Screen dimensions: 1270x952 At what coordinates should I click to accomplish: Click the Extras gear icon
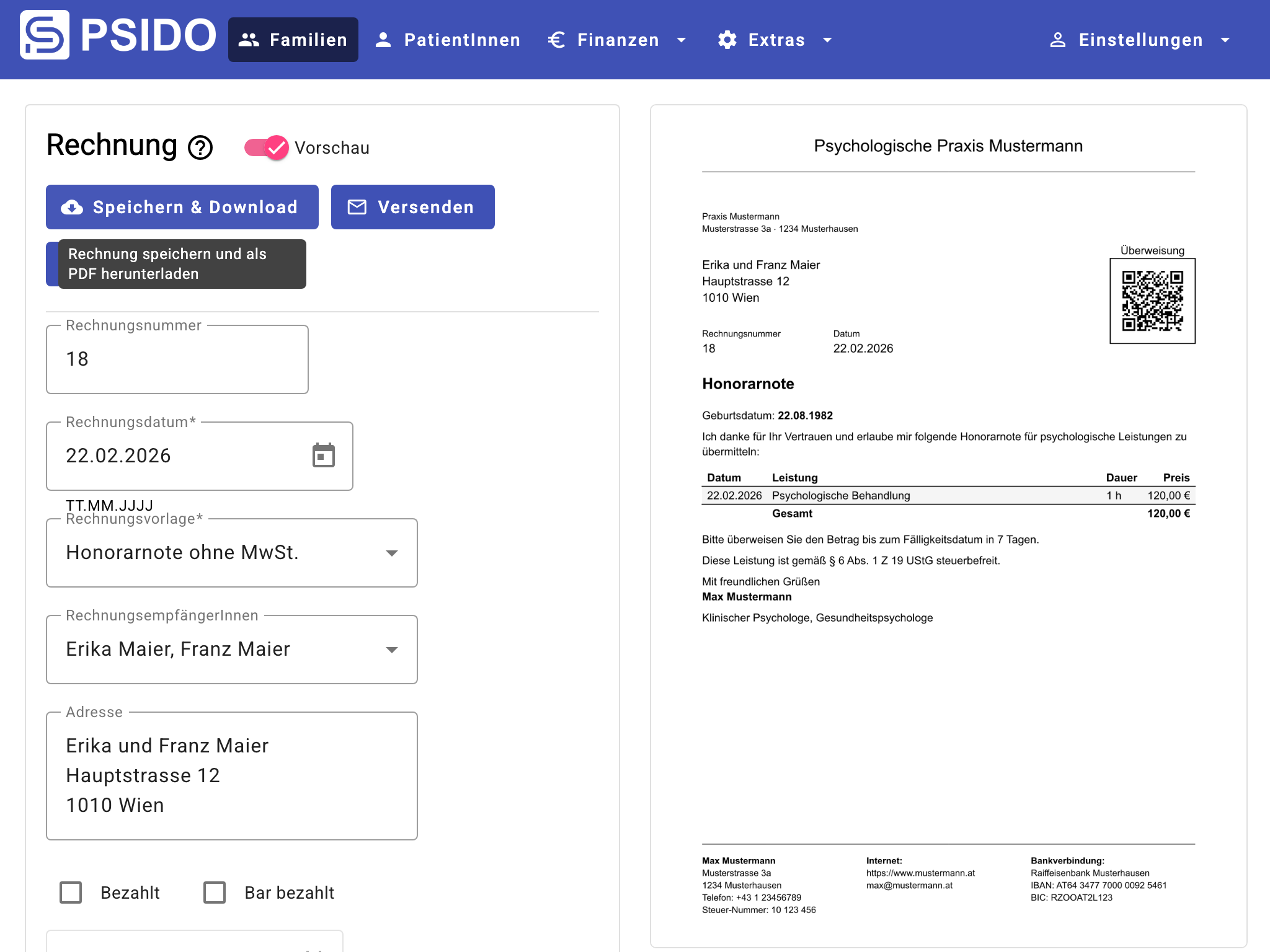[727, 40]
